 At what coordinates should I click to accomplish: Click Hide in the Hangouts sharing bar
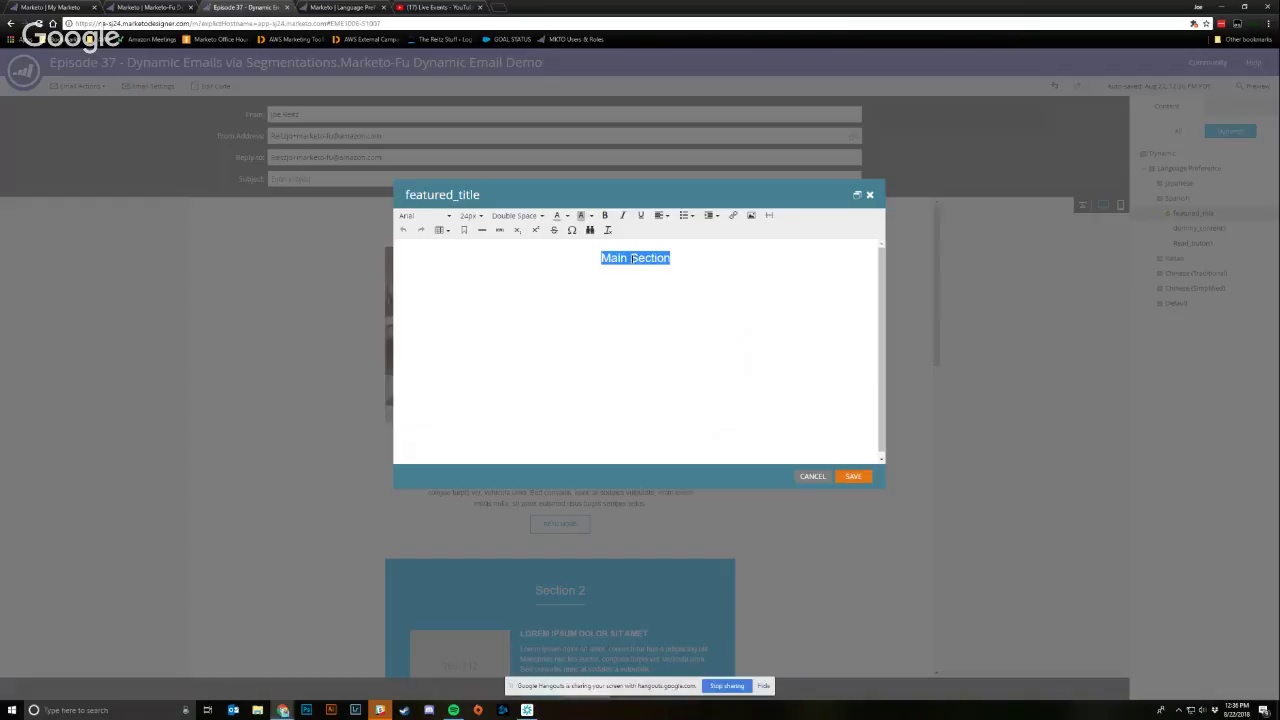coord(763,686)
